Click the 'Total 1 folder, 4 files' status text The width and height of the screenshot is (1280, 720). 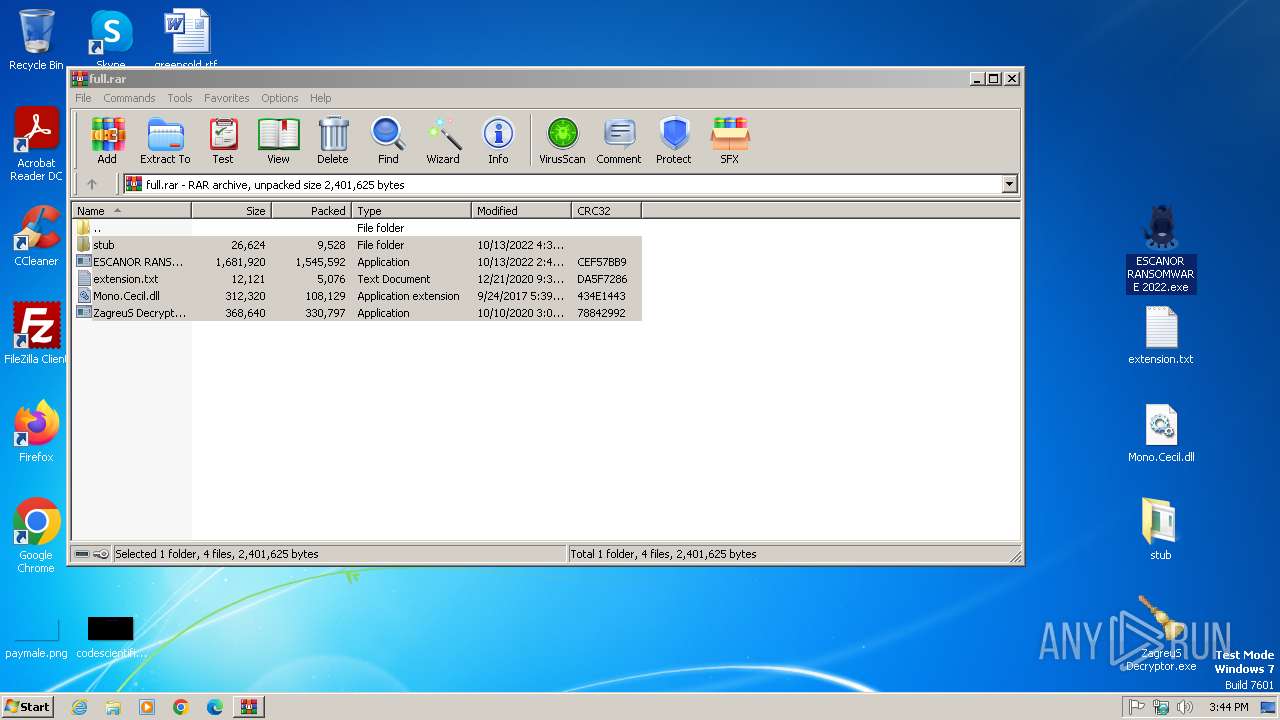tap(664, 554)
